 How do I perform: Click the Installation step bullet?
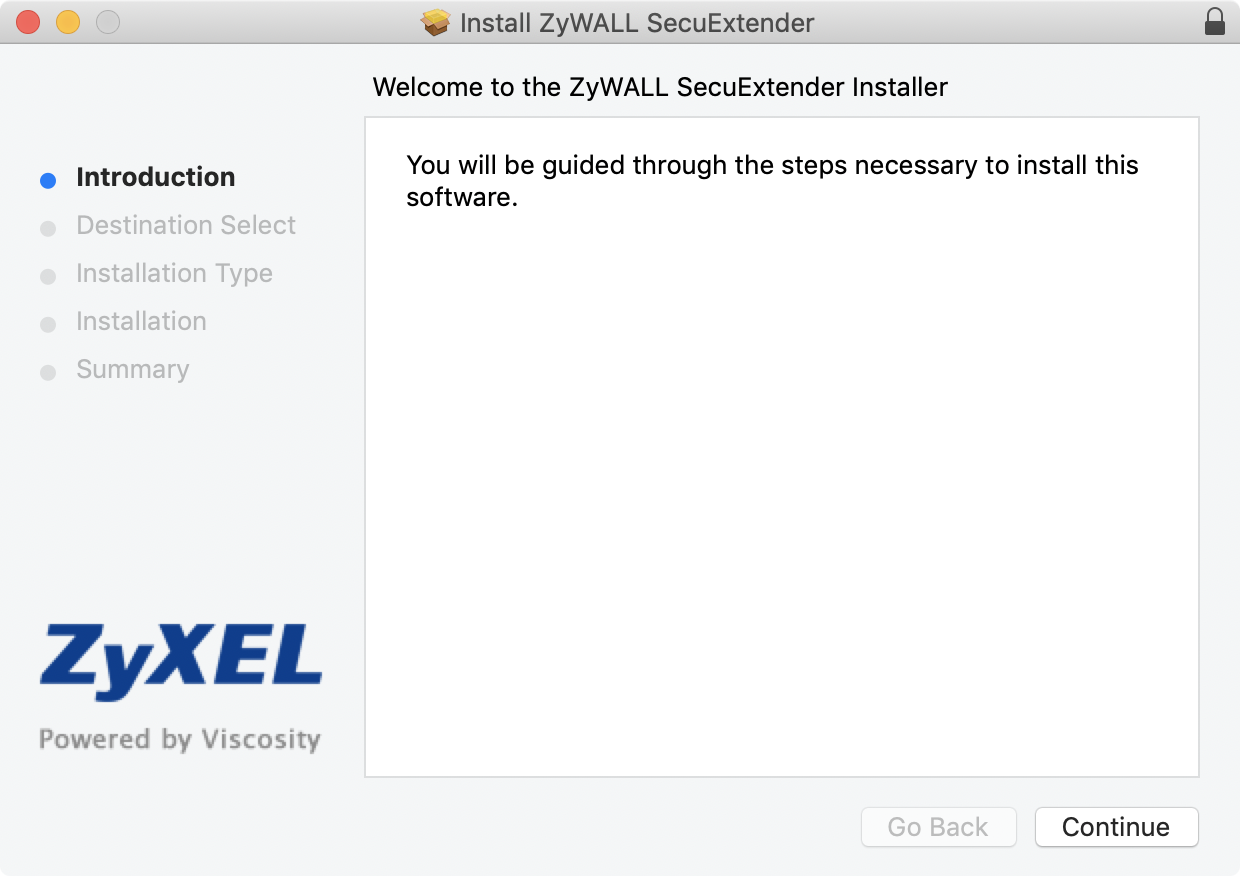click(x=48, y=325)
